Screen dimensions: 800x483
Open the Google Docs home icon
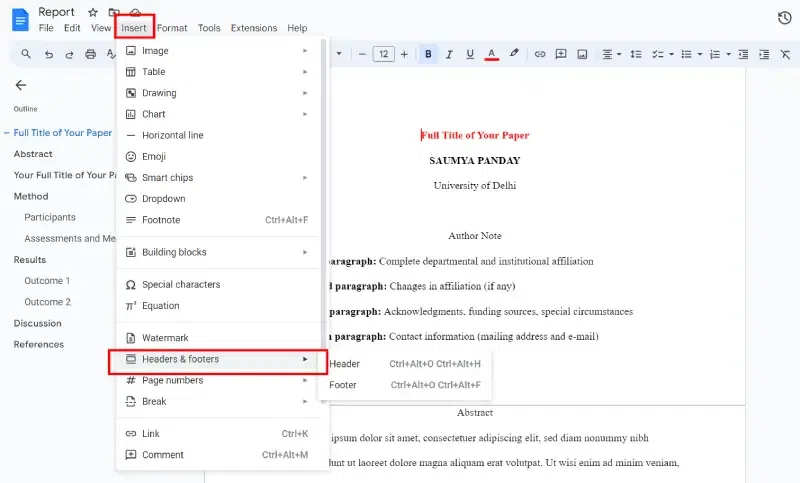click(x=20, y=20)
